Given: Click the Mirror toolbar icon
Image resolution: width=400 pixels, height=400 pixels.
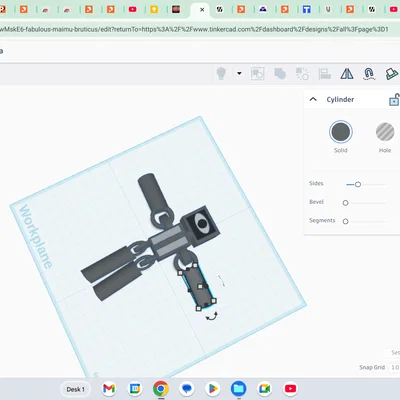Looking at the screenshot, I should tap(347, 74).
